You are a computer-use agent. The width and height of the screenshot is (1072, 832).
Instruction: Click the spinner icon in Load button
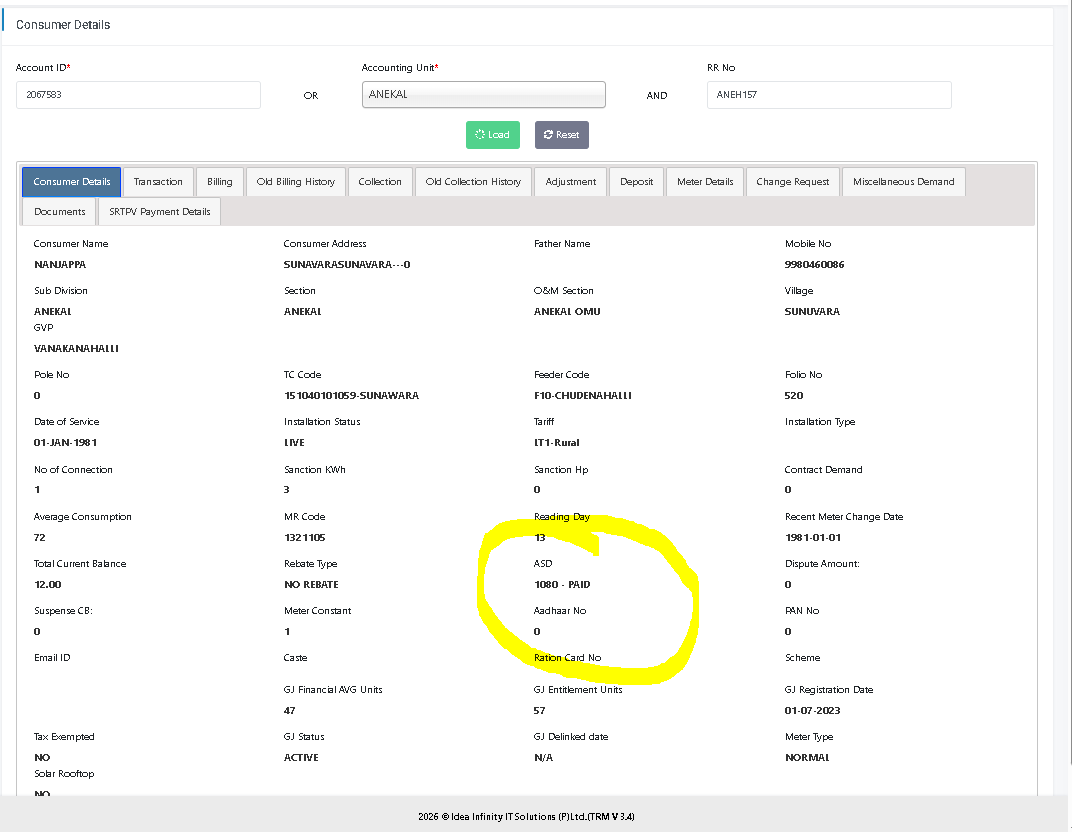(x=480, y=135)
